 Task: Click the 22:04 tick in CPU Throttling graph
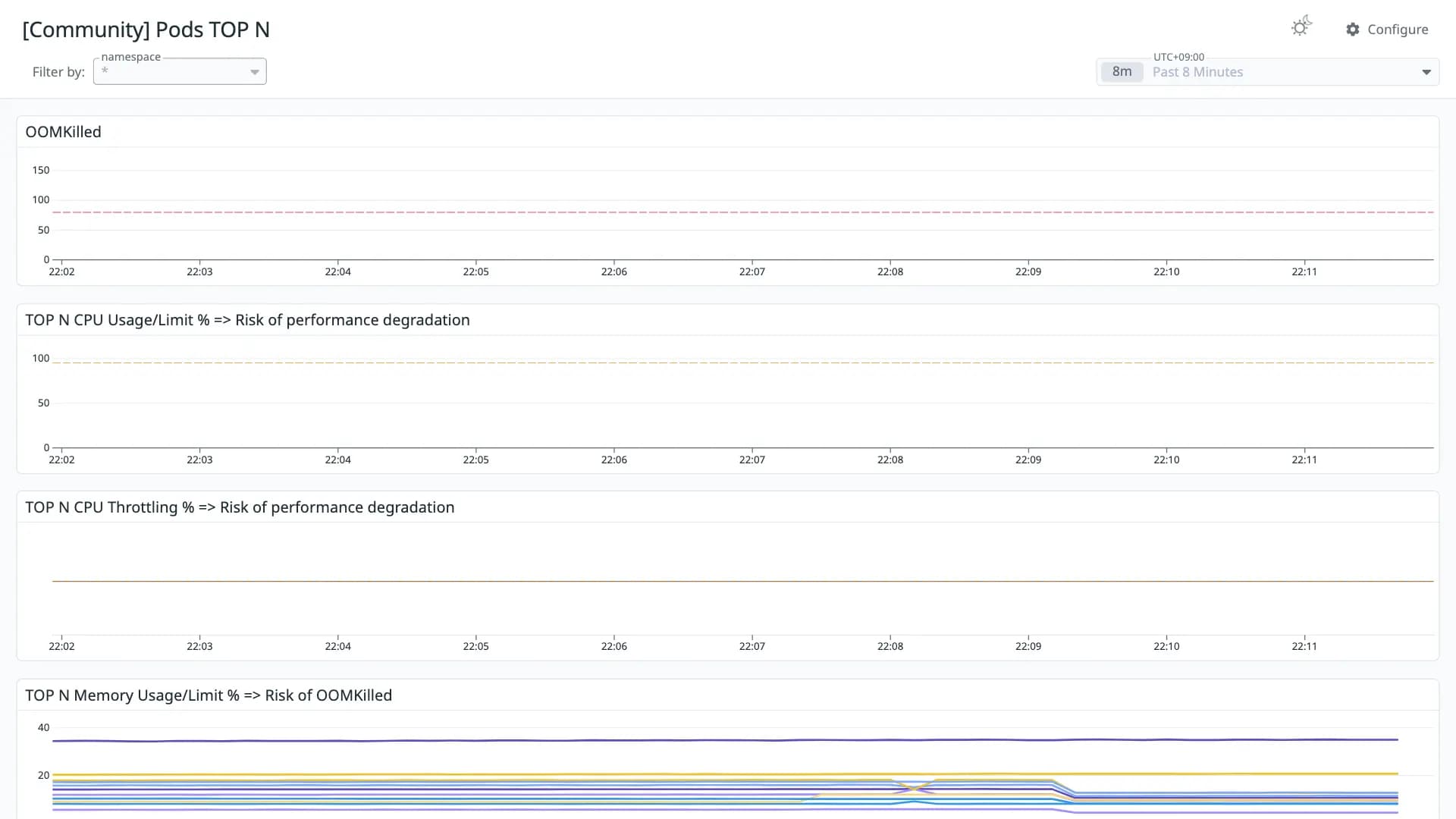(x=338, y=646)
